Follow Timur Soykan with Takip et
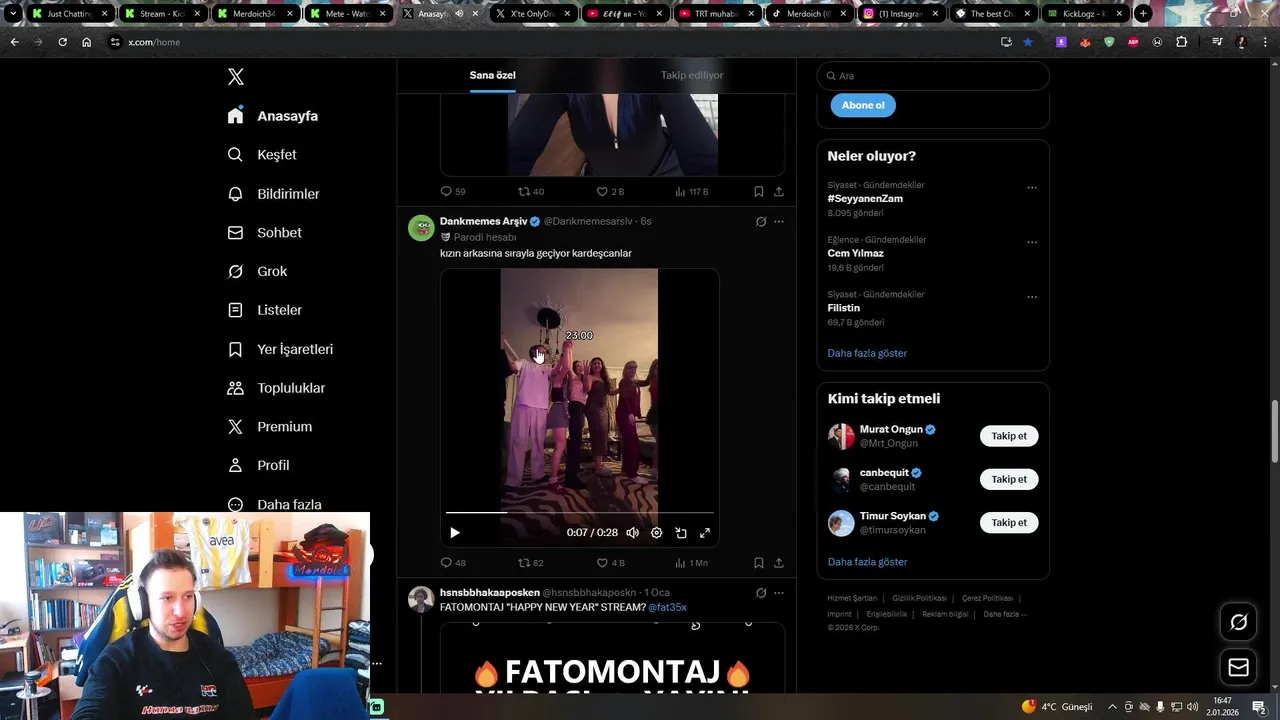The height and width of the screenshot is (720, 1280). 1009,522
